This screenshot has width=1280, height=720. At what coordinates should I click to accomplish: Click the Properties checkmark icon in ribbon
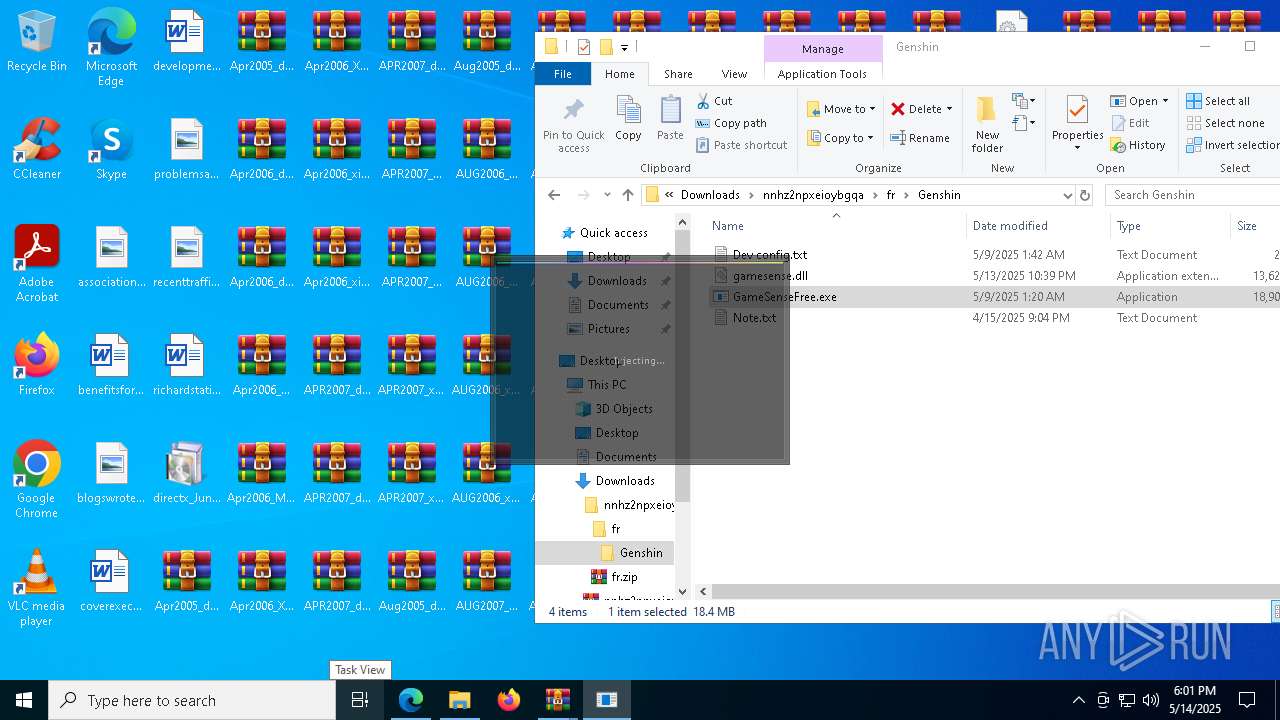pyautogui.click(x=1077, y=110)
